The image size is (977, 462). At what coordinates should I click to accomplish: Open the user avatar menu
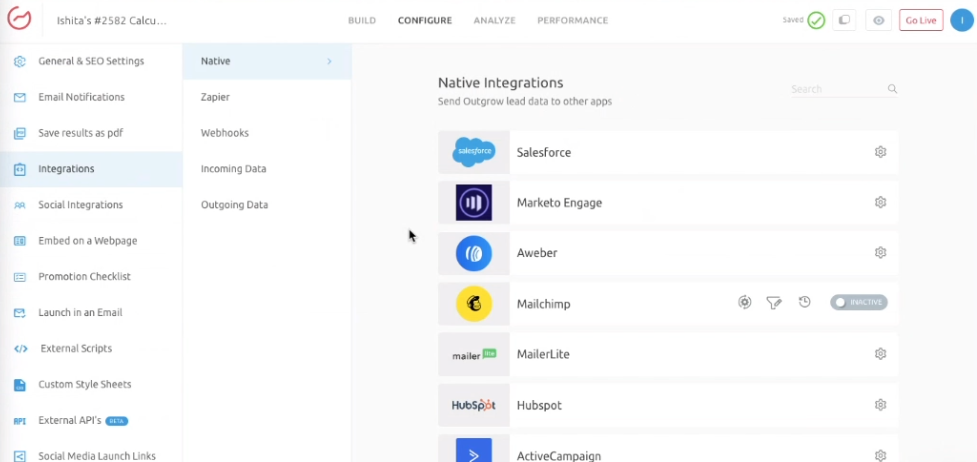tap(962, 20)
